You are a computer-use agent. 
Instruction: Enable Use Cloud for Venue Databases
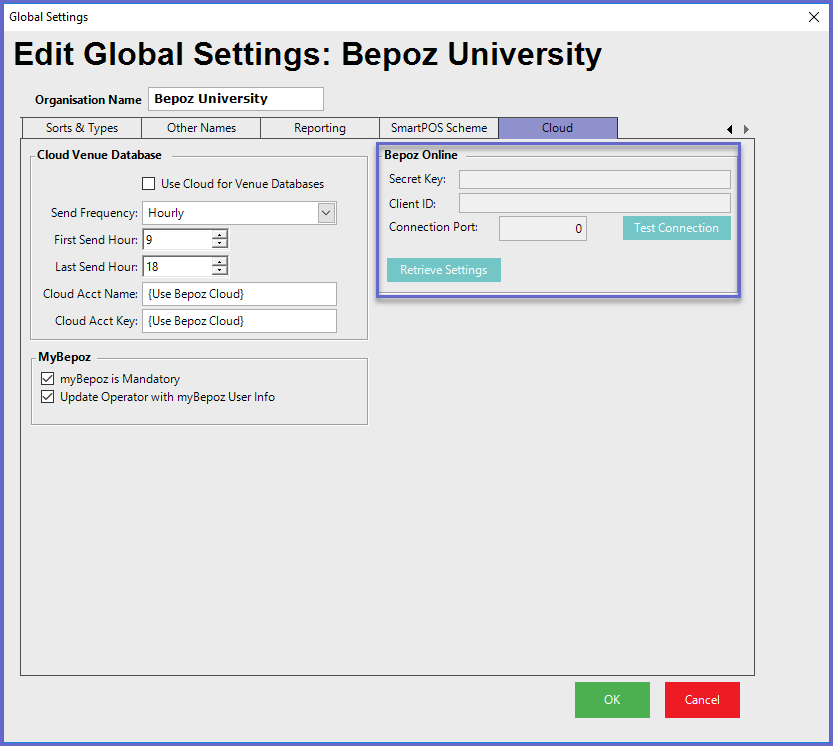pos(149,184)
